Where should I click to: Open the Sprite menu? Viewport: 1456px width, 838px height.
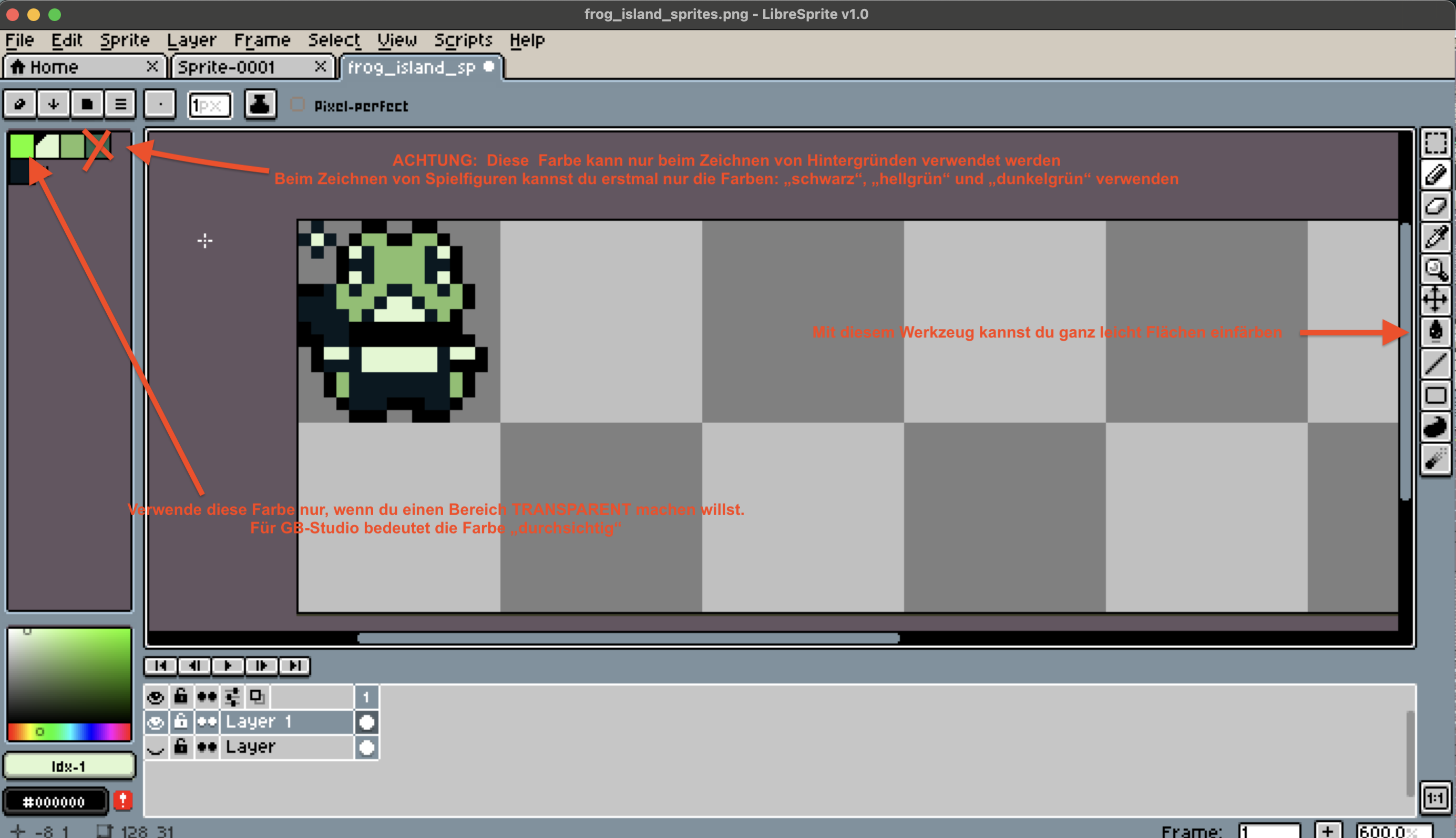[124, 40]
